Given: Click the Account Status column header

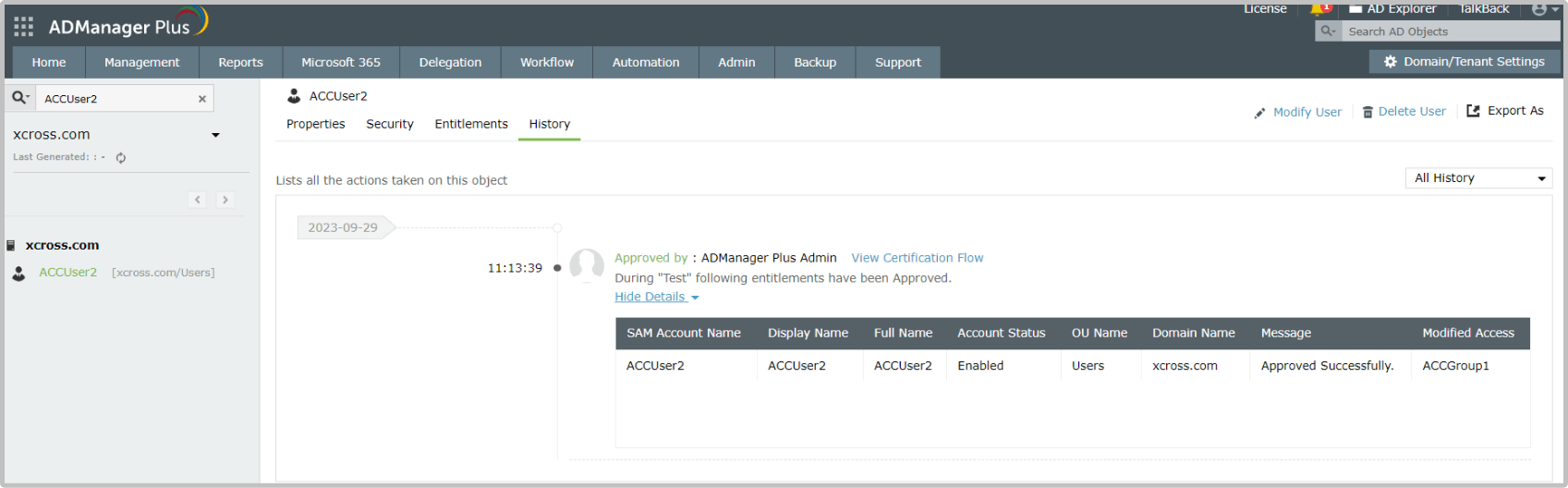Looking at the screenshot, I should 1002,333.
